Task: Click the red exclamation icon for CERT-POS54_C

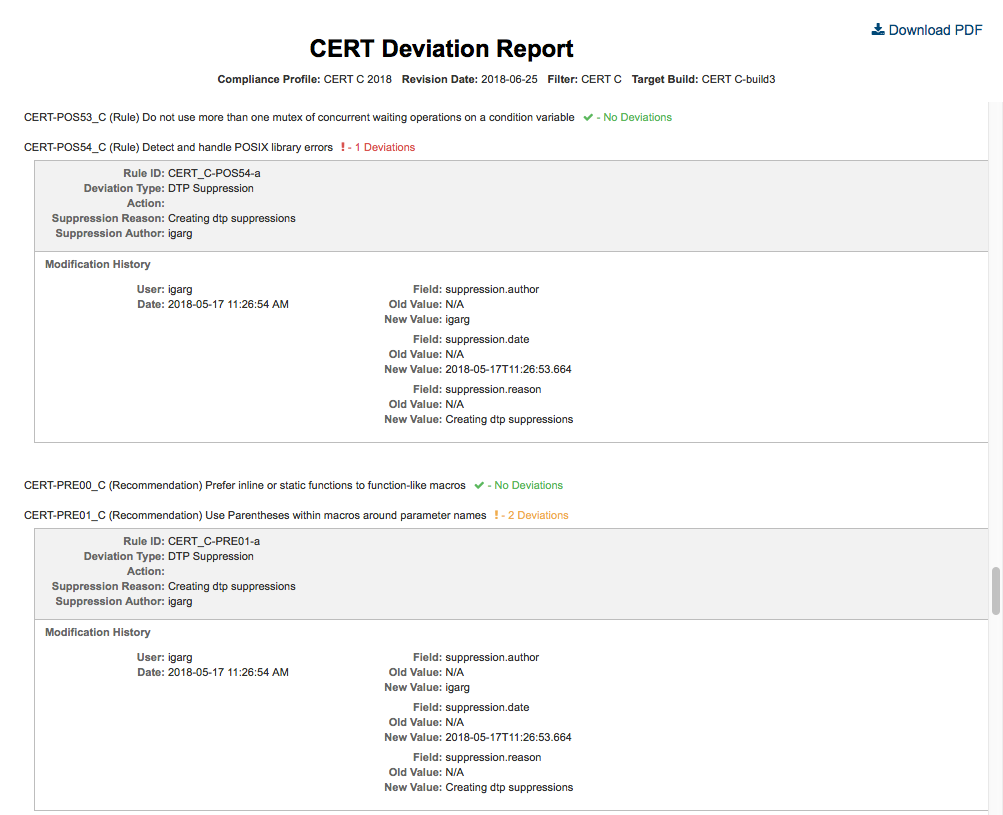Action: [x=343, y=147]
